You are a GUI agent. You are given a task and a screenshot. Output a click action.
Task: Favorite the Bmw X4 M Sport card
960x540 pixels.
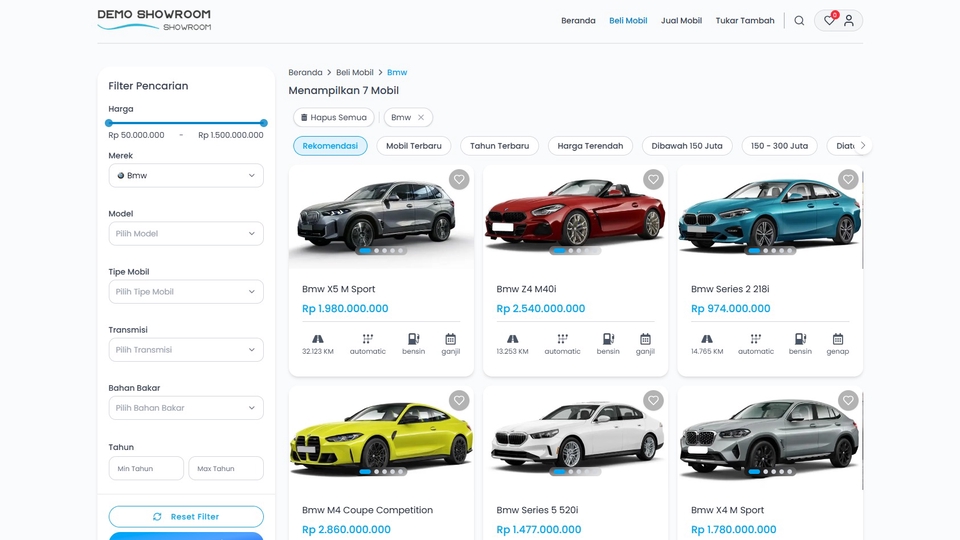[848, 400]
